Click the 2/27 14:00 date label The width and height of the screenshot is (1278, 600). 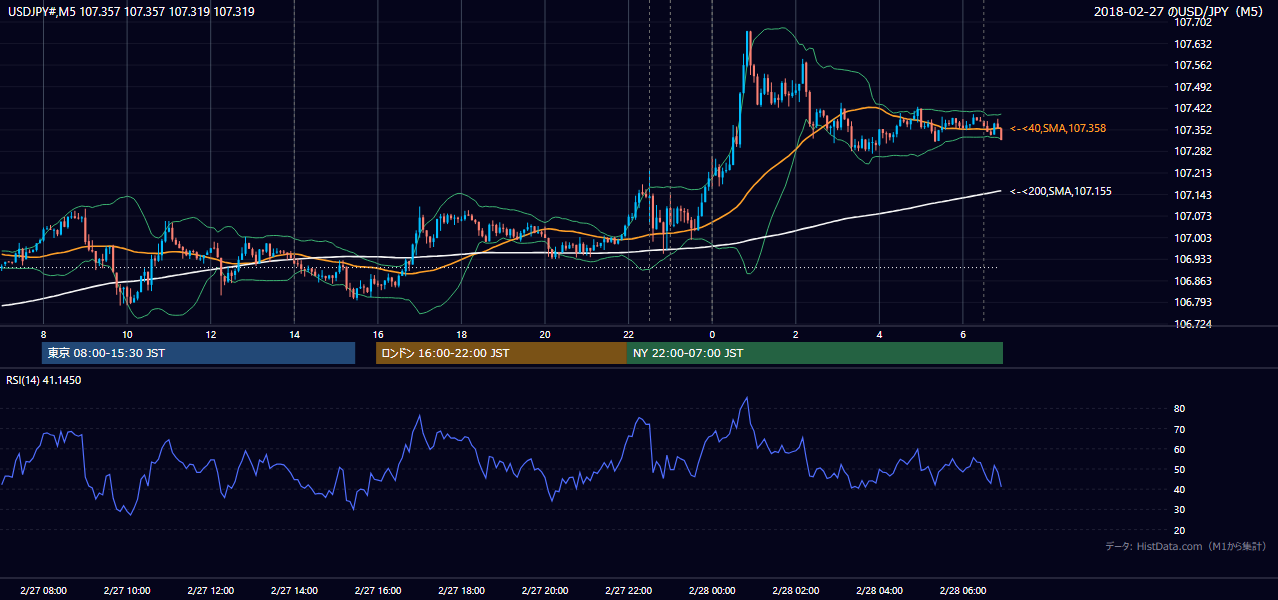pyautogui.click(x=294, y=591)
